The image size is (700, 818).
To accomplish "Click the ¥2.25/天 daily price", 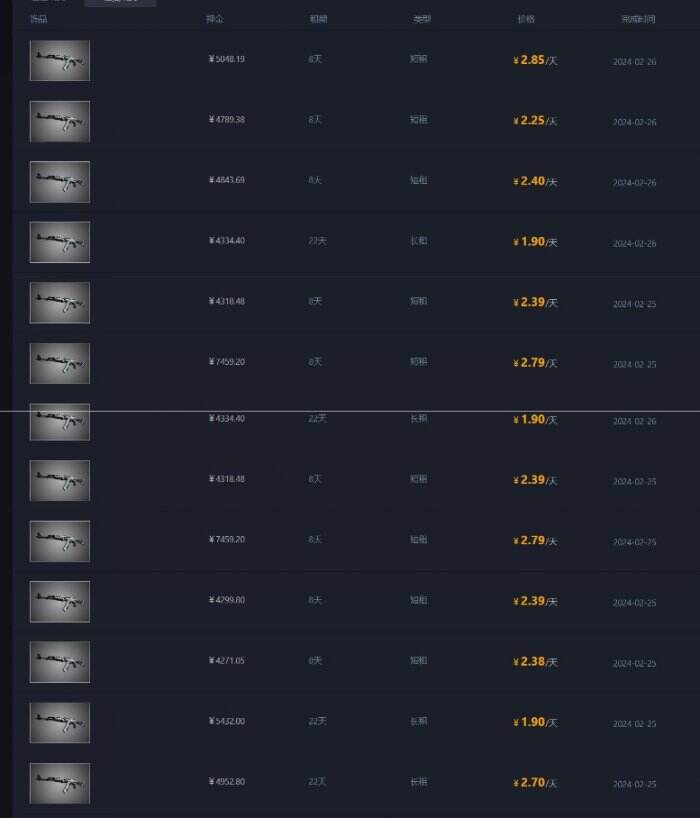I will (x=535, y=121).
